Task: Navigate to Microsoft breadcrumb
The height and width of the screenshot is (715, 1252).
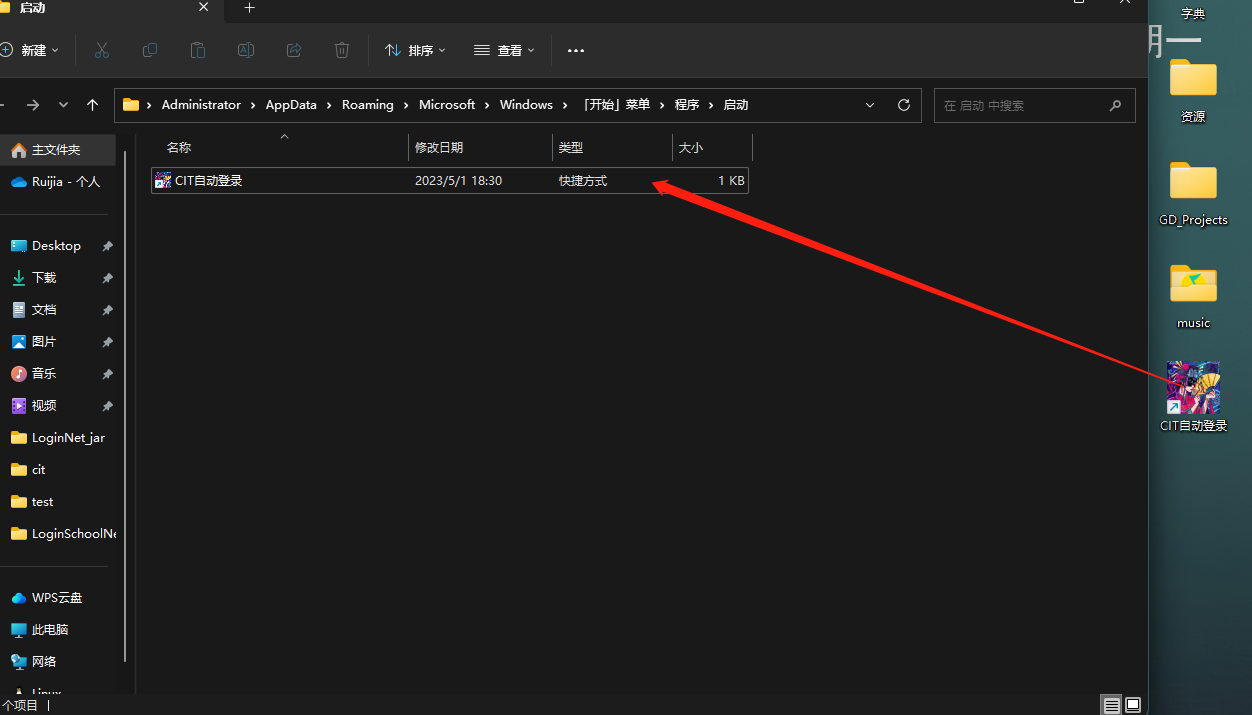Action: 447,105
